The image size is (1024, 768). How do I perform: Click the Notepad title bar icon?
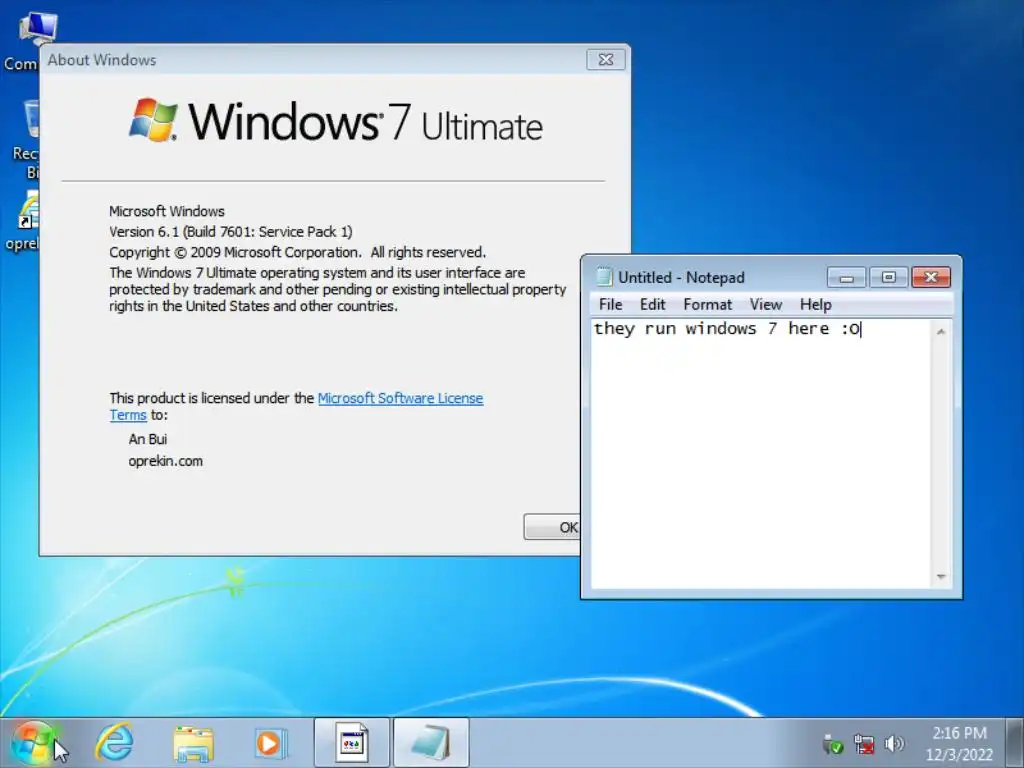point(604,277)
